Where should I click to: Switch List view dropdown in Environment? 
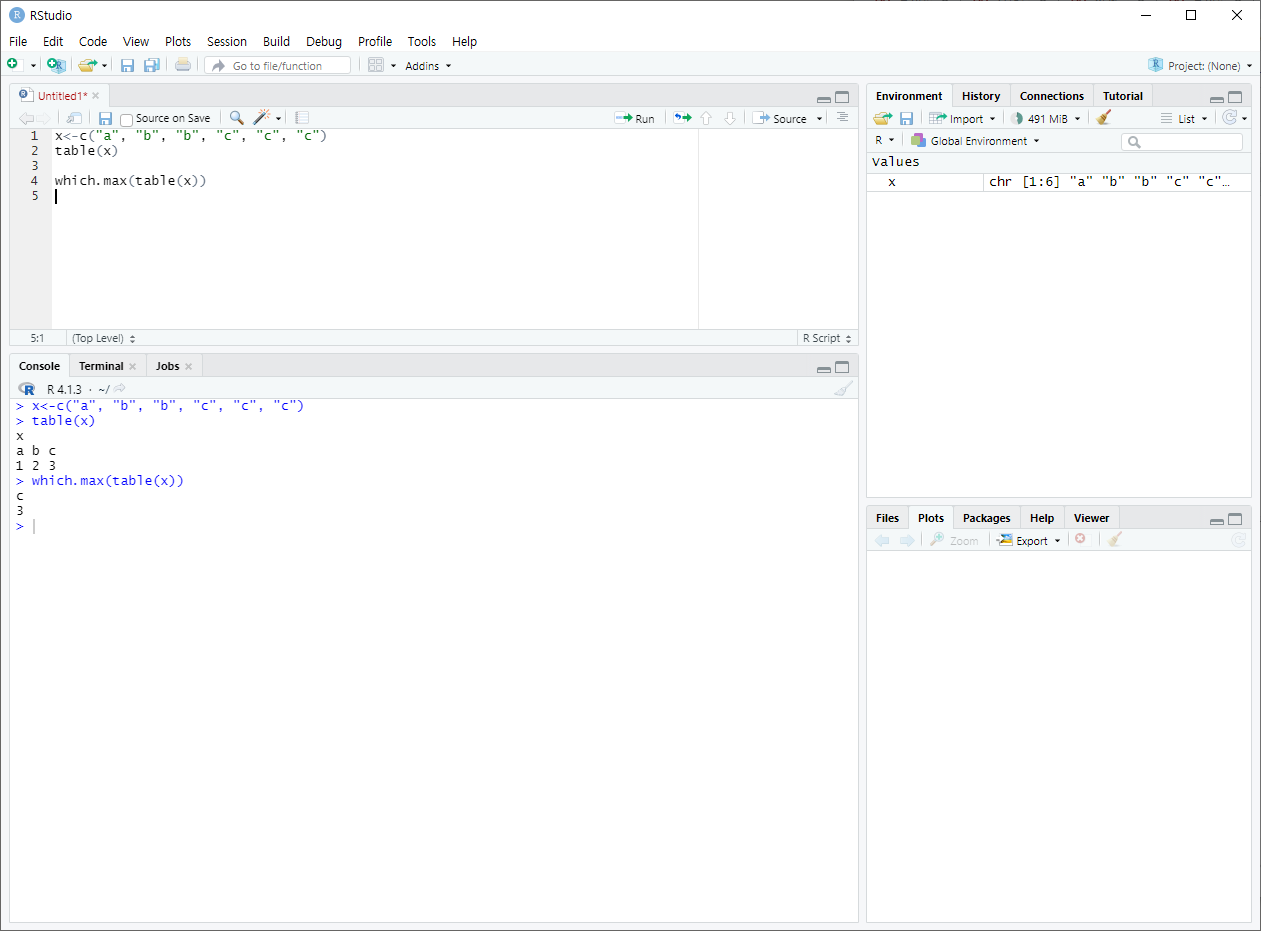click(x=1184, y=118)
